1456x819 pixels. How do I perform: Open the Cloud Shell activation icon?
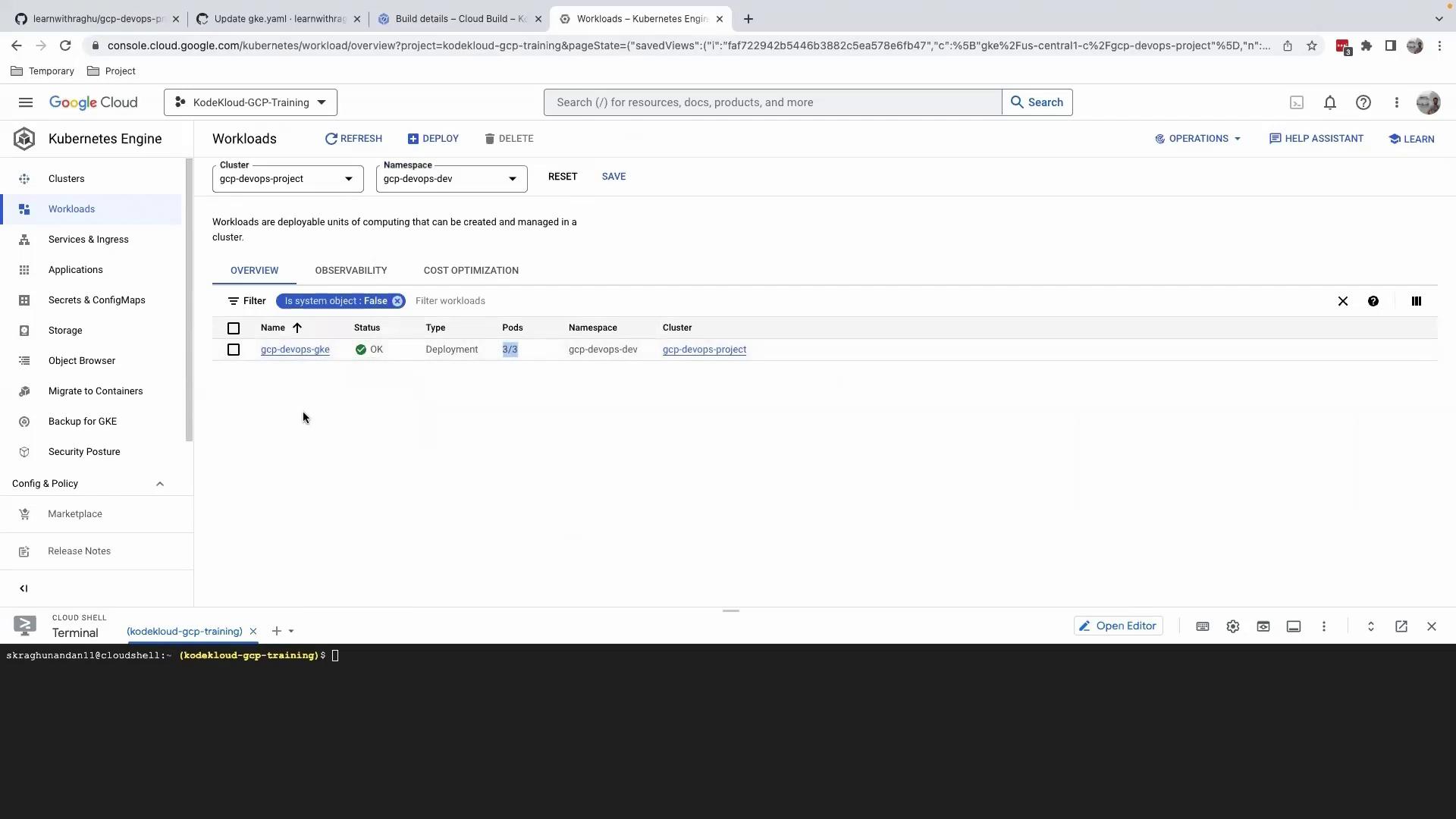point(1297,102)
